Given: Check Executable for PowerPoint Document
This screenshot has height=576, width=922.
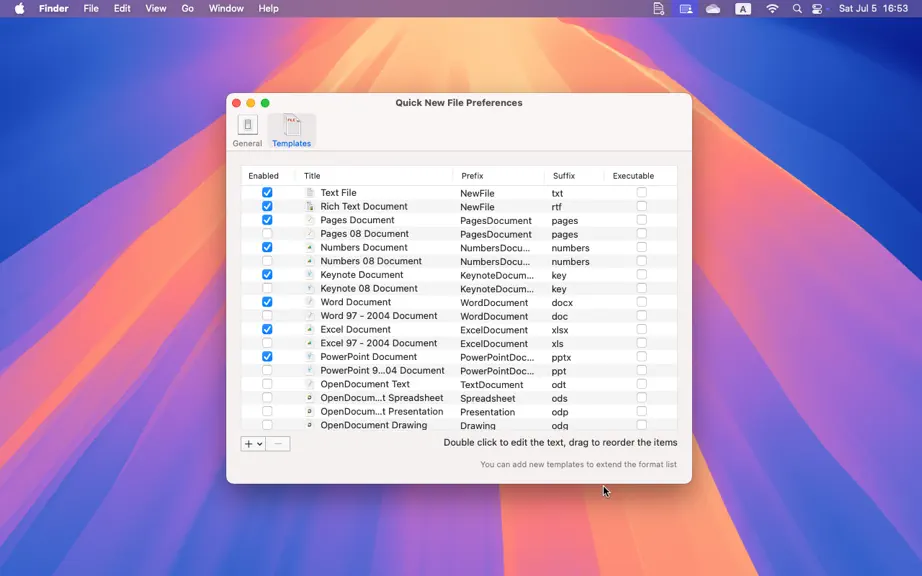Looking at the screenshot, I should tap(642, 357).
